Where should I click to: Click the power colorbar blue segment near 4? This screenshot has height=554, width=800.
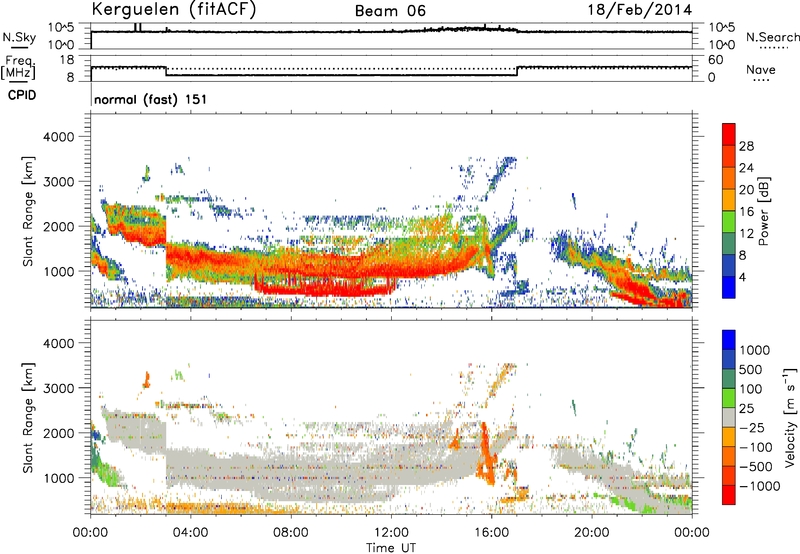[729, 287]
